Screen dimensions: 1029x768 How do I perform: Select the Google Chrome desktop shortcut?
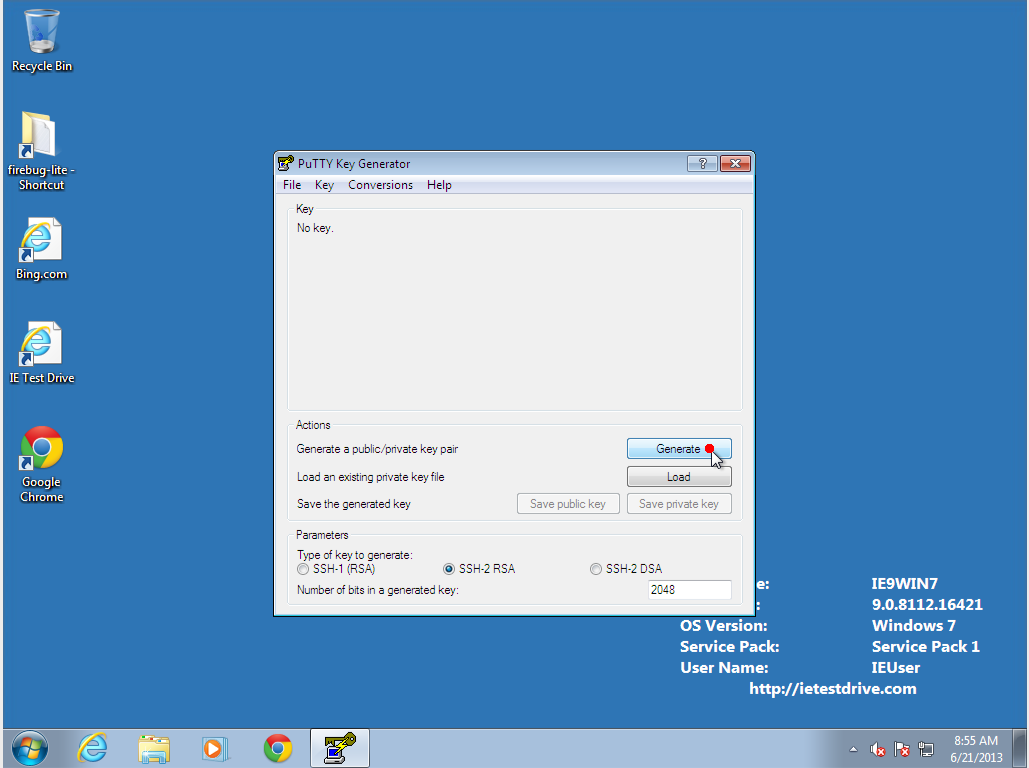(x=41, y=465)
